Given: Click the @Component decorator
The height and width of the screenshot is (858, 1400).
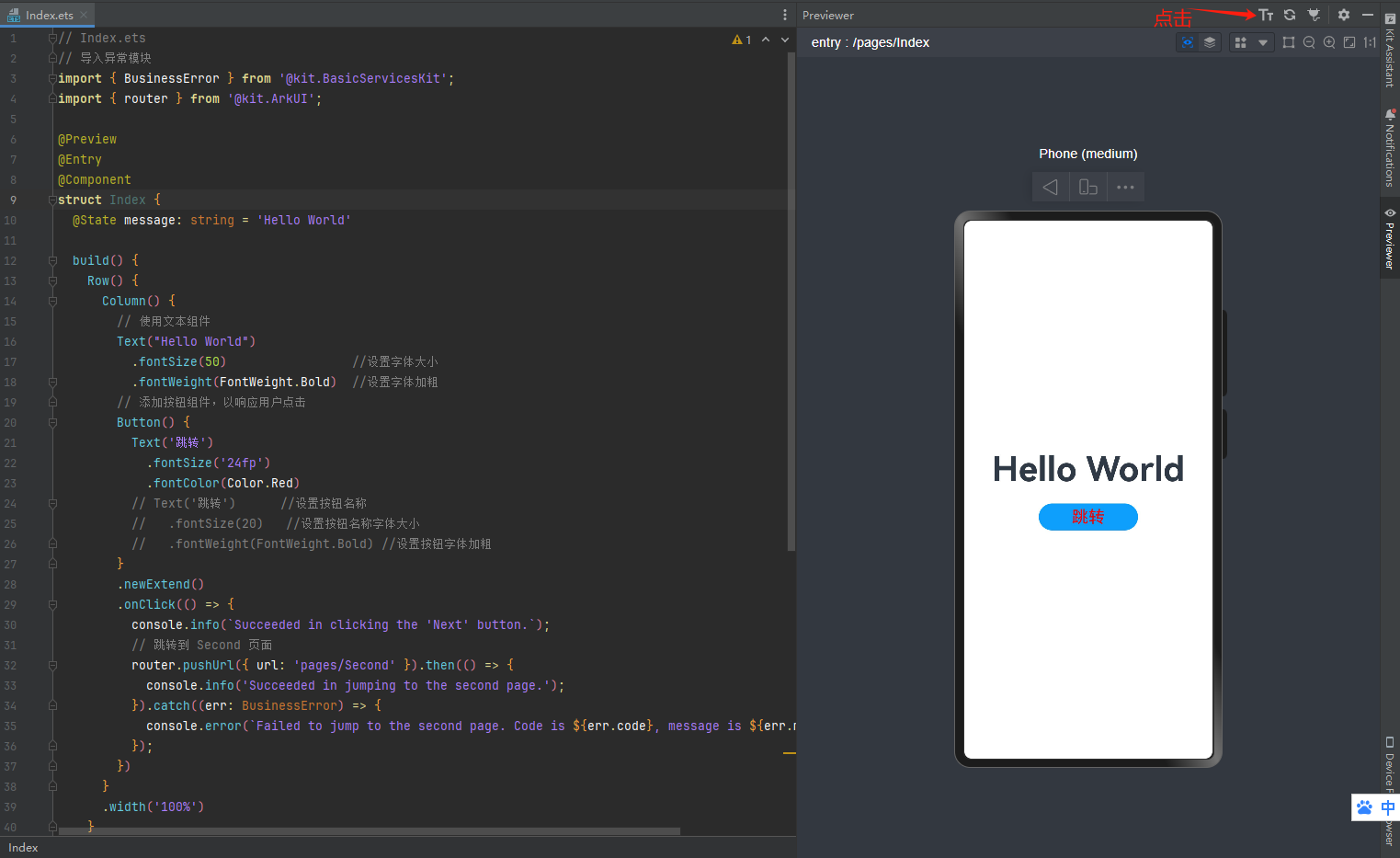Looking at the screenshot, I should (95, 179).
